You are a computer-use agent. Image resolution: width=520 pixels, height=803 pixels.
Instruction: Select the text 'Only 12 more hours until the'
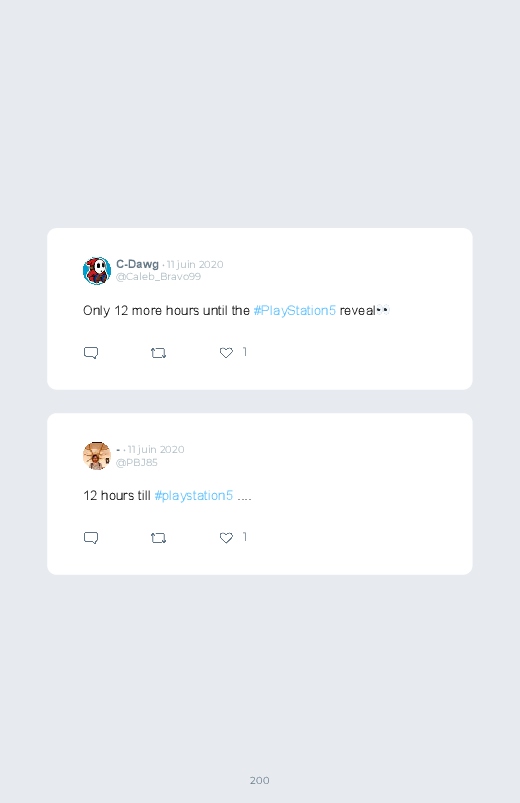pyautogui.click(x=167, y=310)
